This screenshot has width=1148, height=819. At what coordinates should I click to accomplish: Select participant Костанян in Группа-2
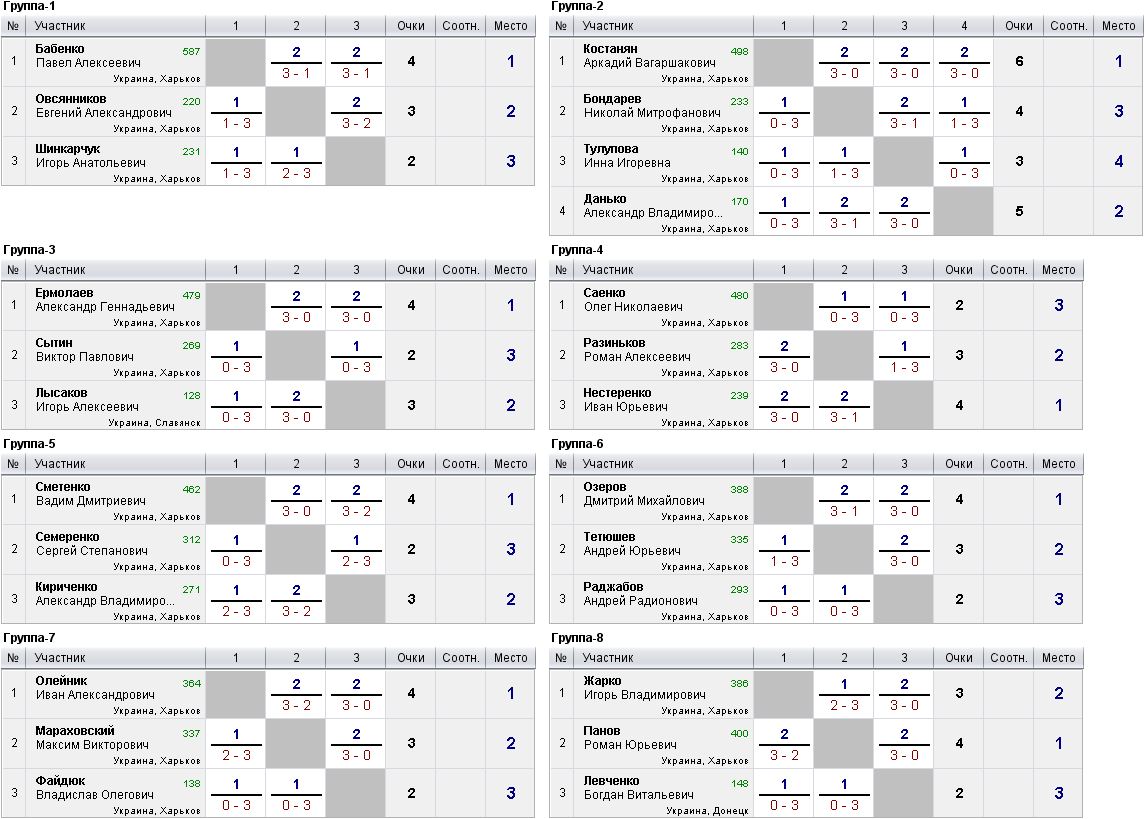tap(610, 49)
